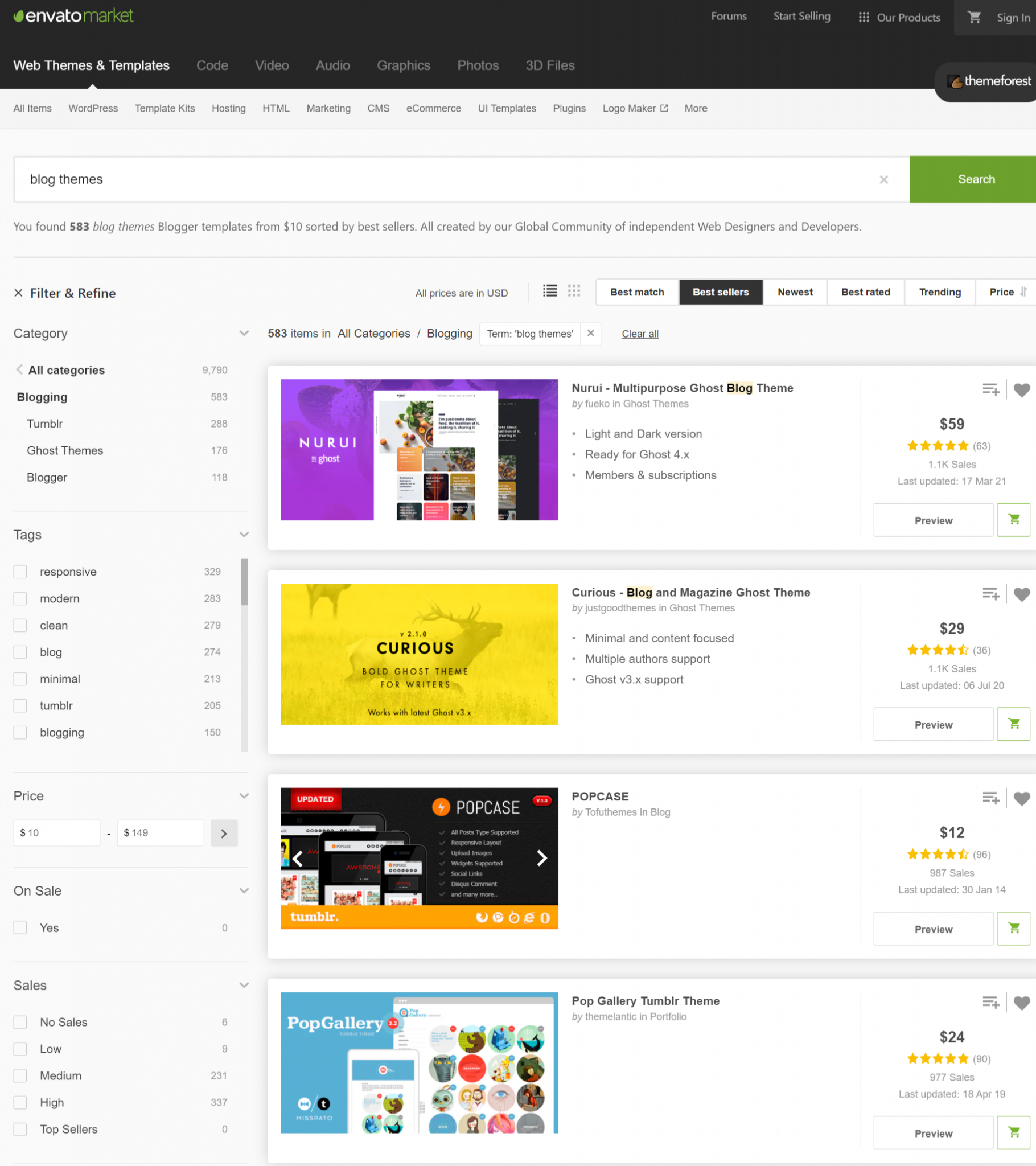Add Curious theme to a collection list

coord(990,593)
